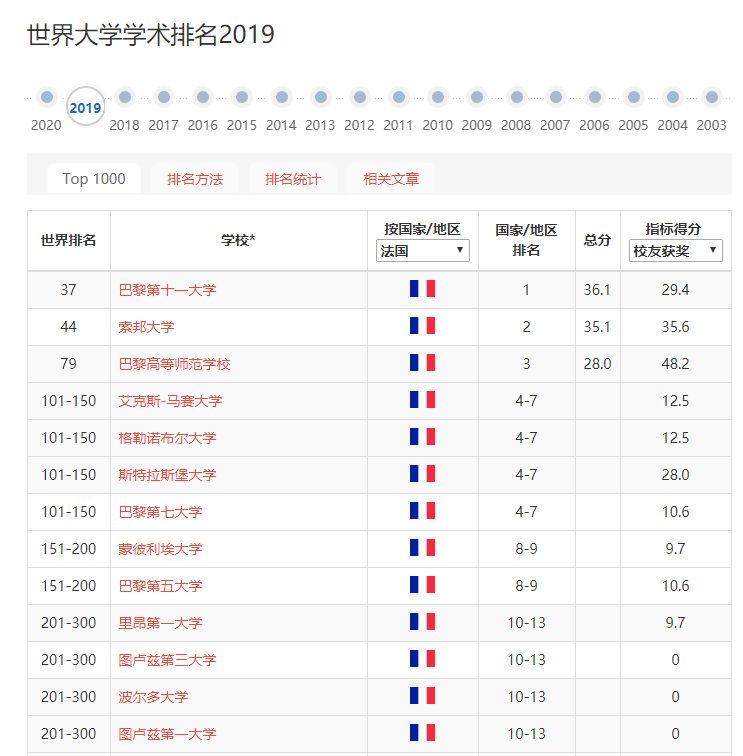Open 波尔多大学 link
The image size is (743, 756).
tap(153, 697)
